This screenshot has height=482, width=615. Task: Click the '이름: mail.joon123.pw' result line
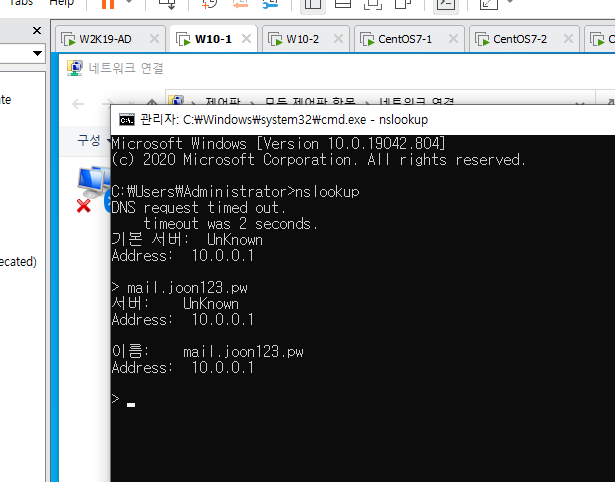tap(207, 352)
